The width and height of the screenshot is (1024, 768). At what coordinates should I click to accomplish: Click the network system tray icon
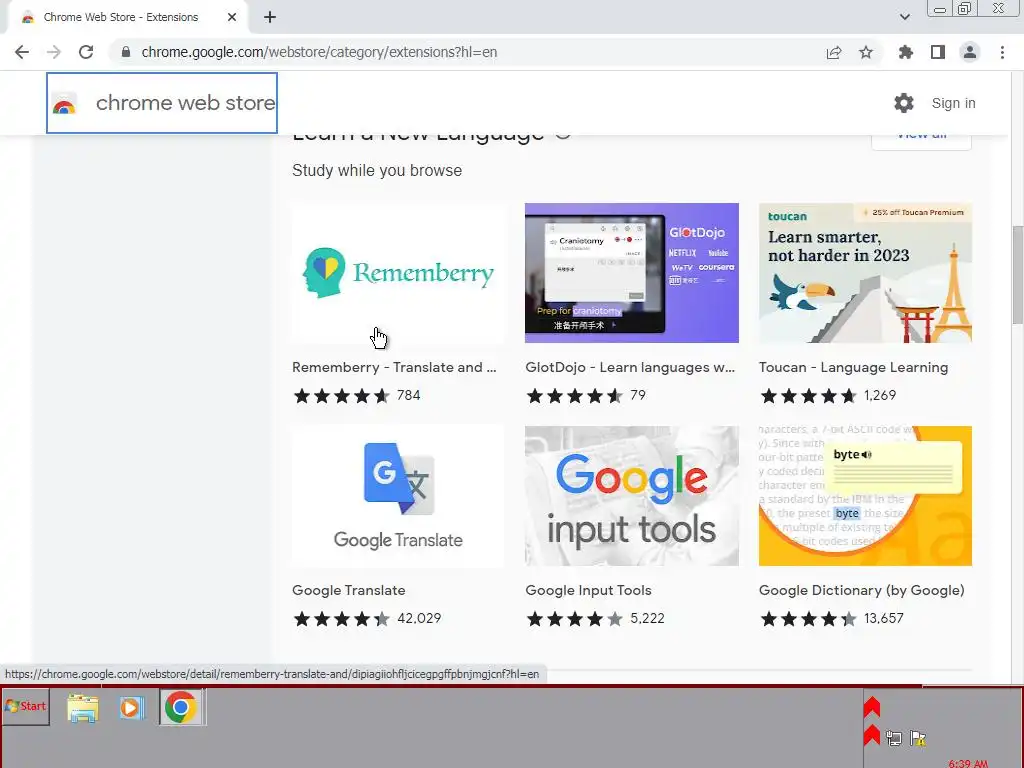[x=893, y=739]
